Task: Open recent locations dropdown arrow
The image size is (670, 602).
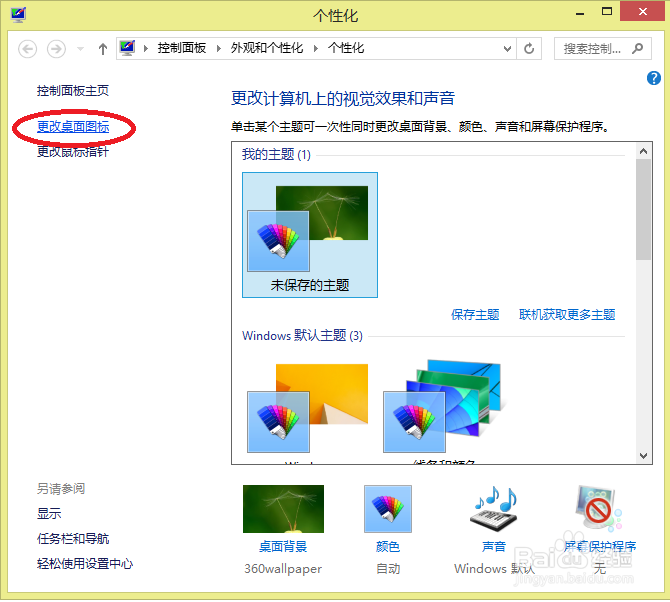Action: coord(80,49)
